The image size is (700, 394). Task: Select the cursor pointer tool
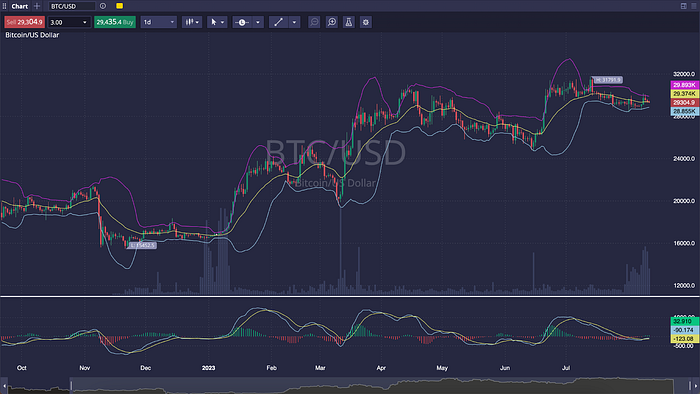click(213, 22)
